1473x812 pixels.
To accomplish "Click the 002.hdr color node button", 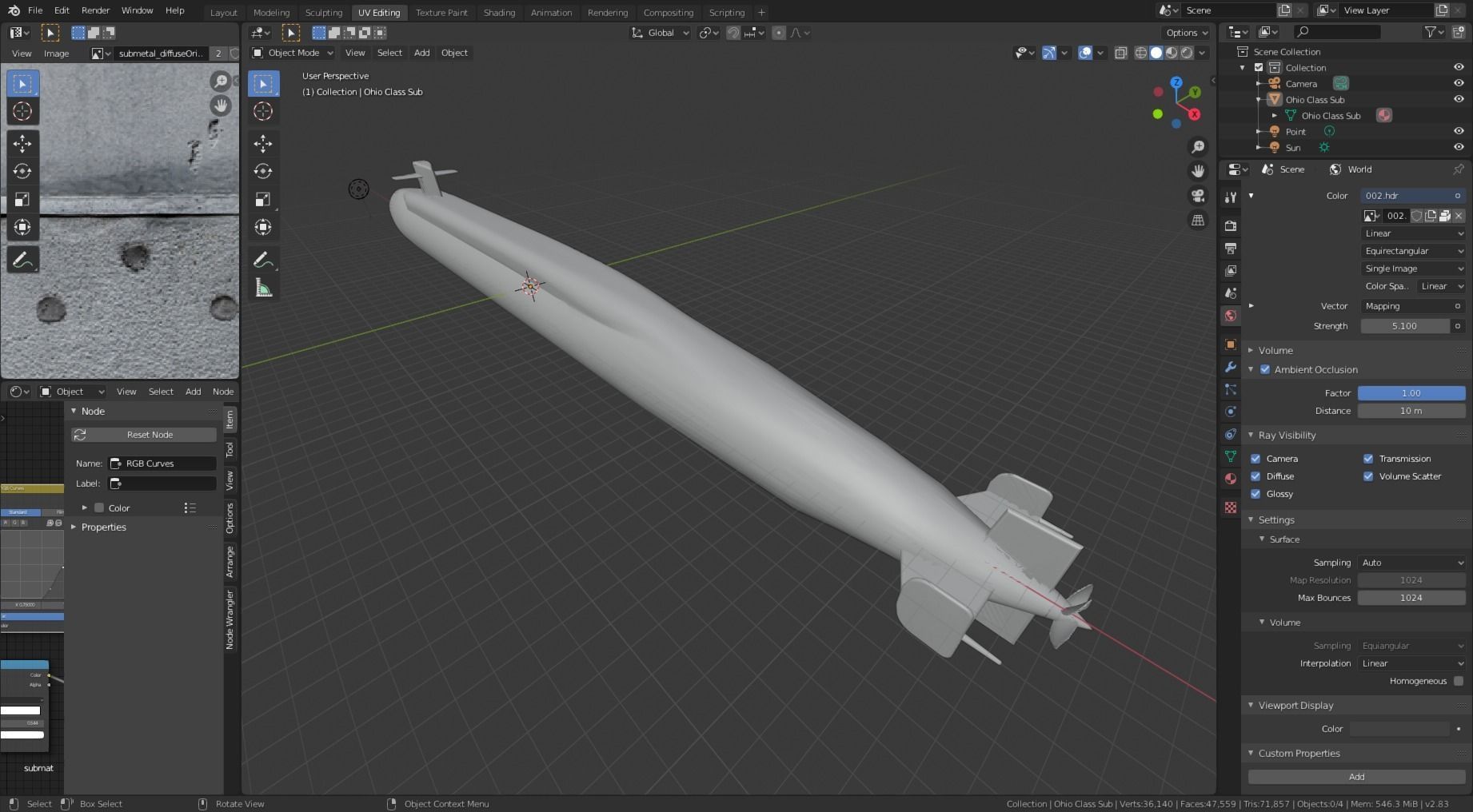I will (1413, 196).
